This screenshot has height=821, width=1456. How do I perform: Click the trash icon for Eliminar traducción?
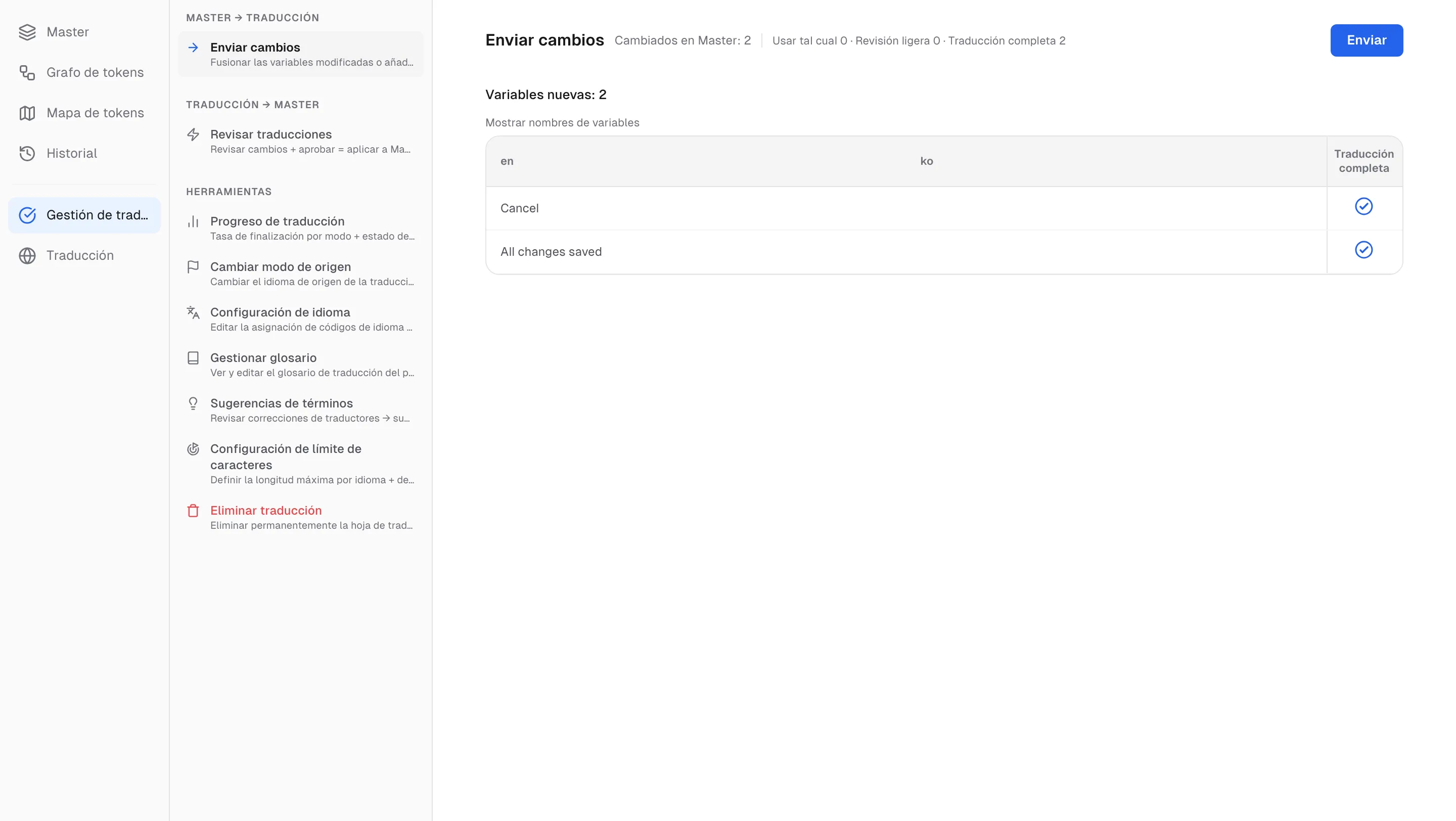[193, 511]
